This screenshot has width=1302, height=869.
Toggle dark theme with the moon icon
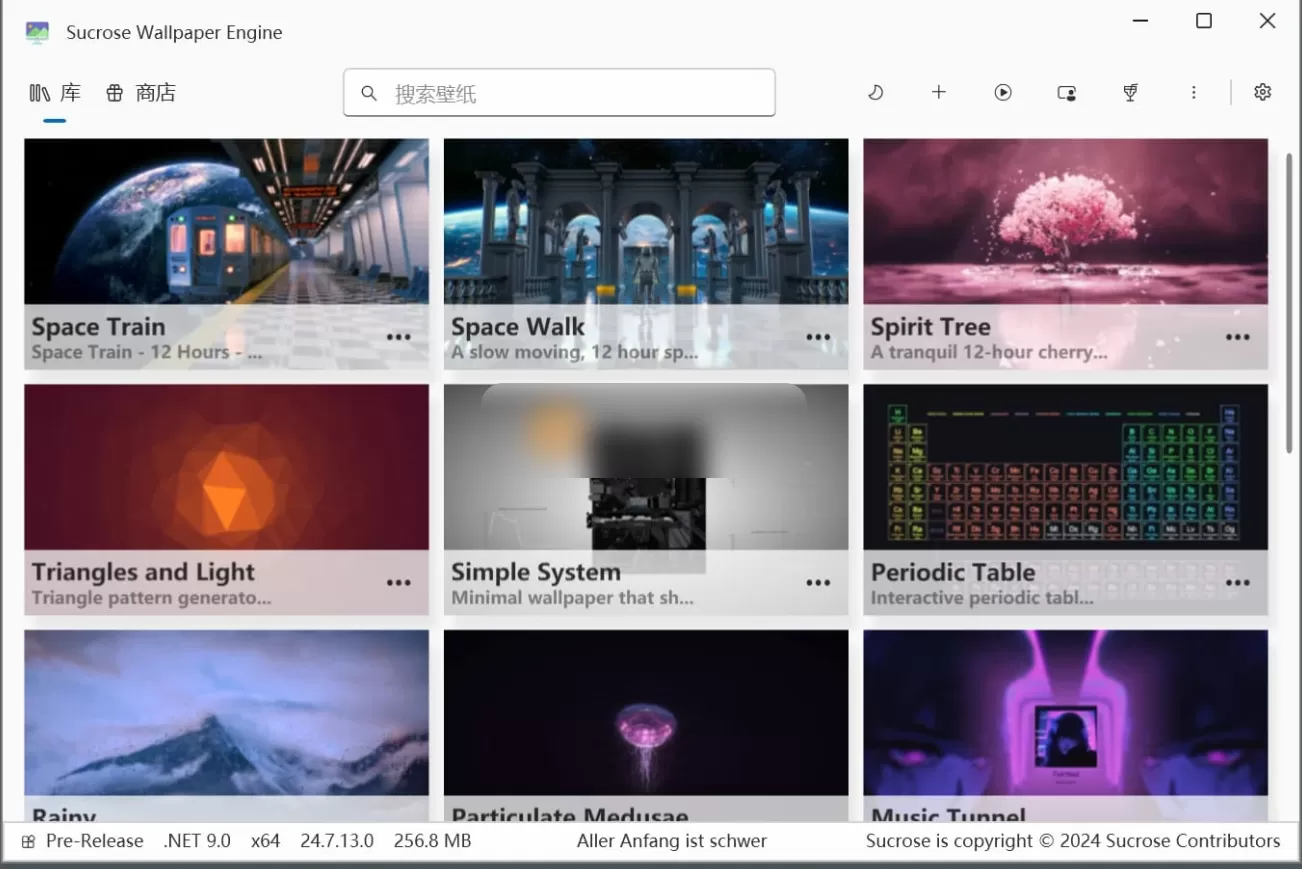pyautogui.click(x=875, y=92)
